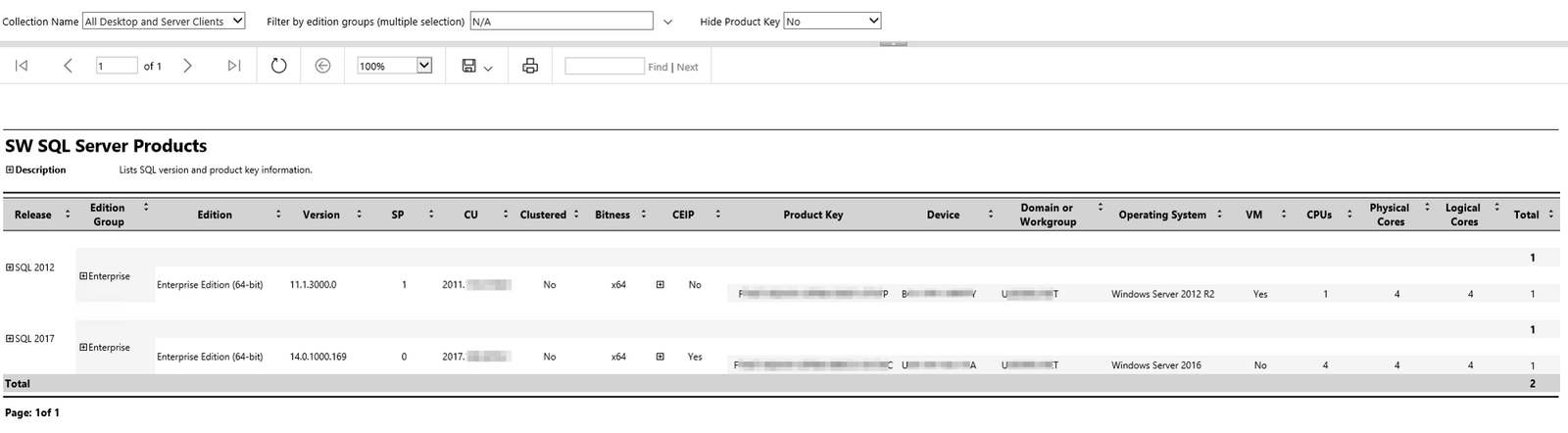Click version 14.0.1000.169 cell
1568x433 pixels.
point(318,357)
